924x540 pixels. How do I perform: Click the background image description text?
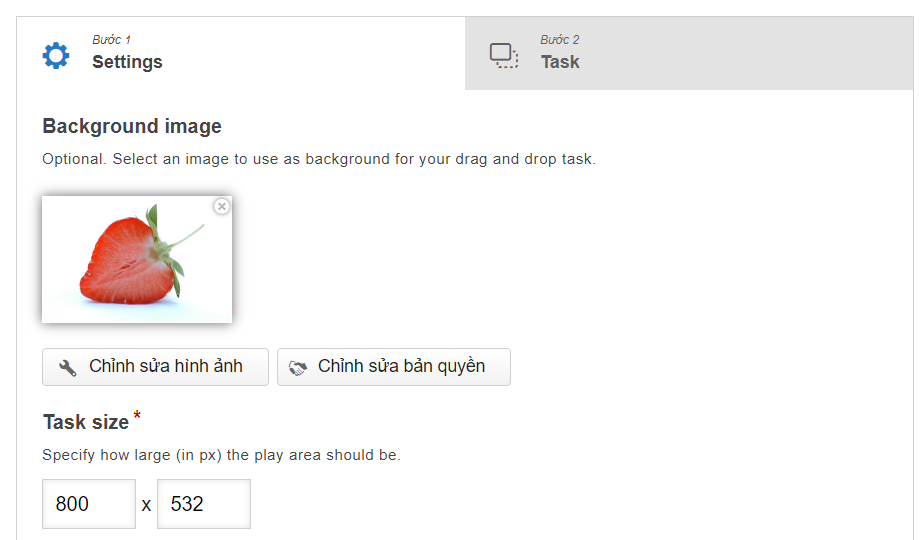point(318,159)
